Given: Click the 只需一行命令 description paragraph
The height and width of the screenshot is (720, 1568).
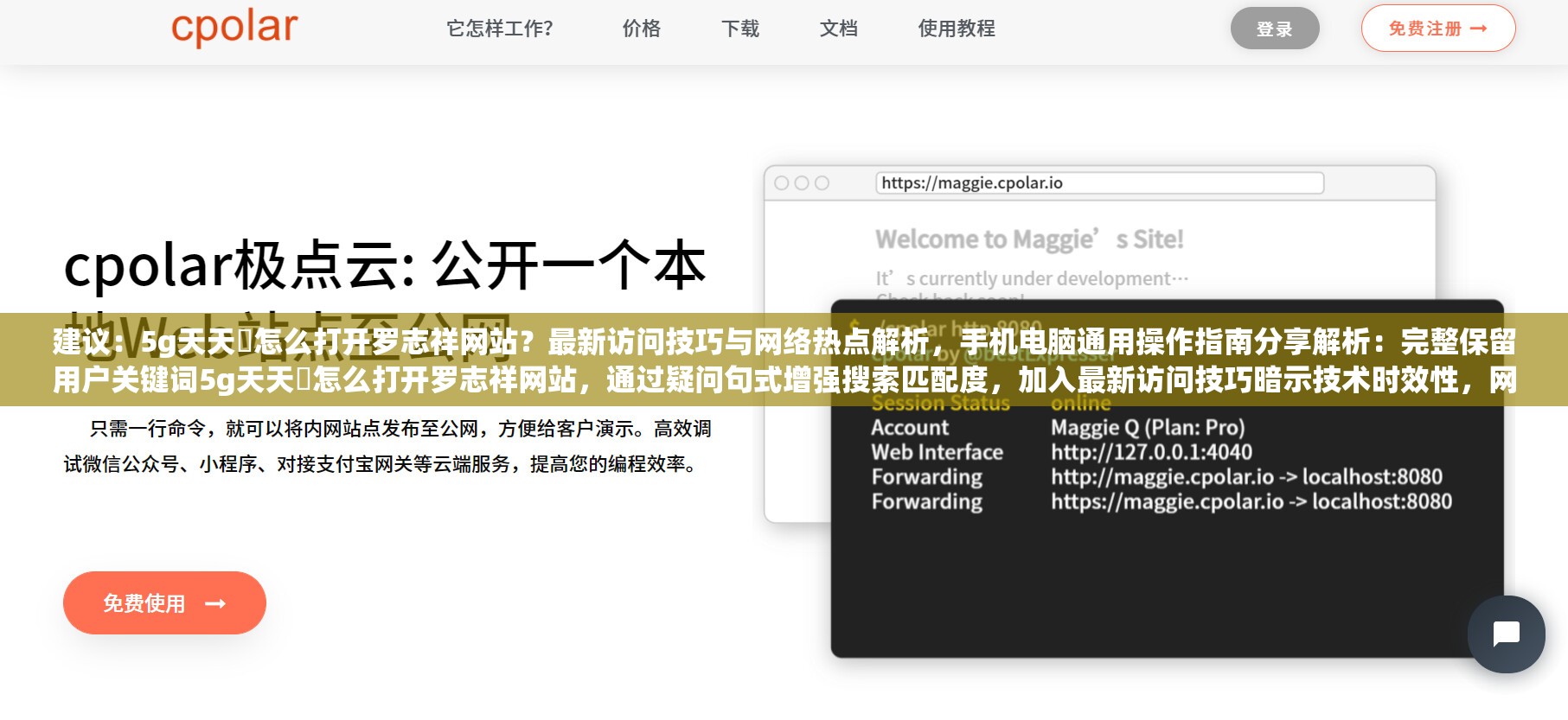Looking at the screenshot, I should click(387, 447).
